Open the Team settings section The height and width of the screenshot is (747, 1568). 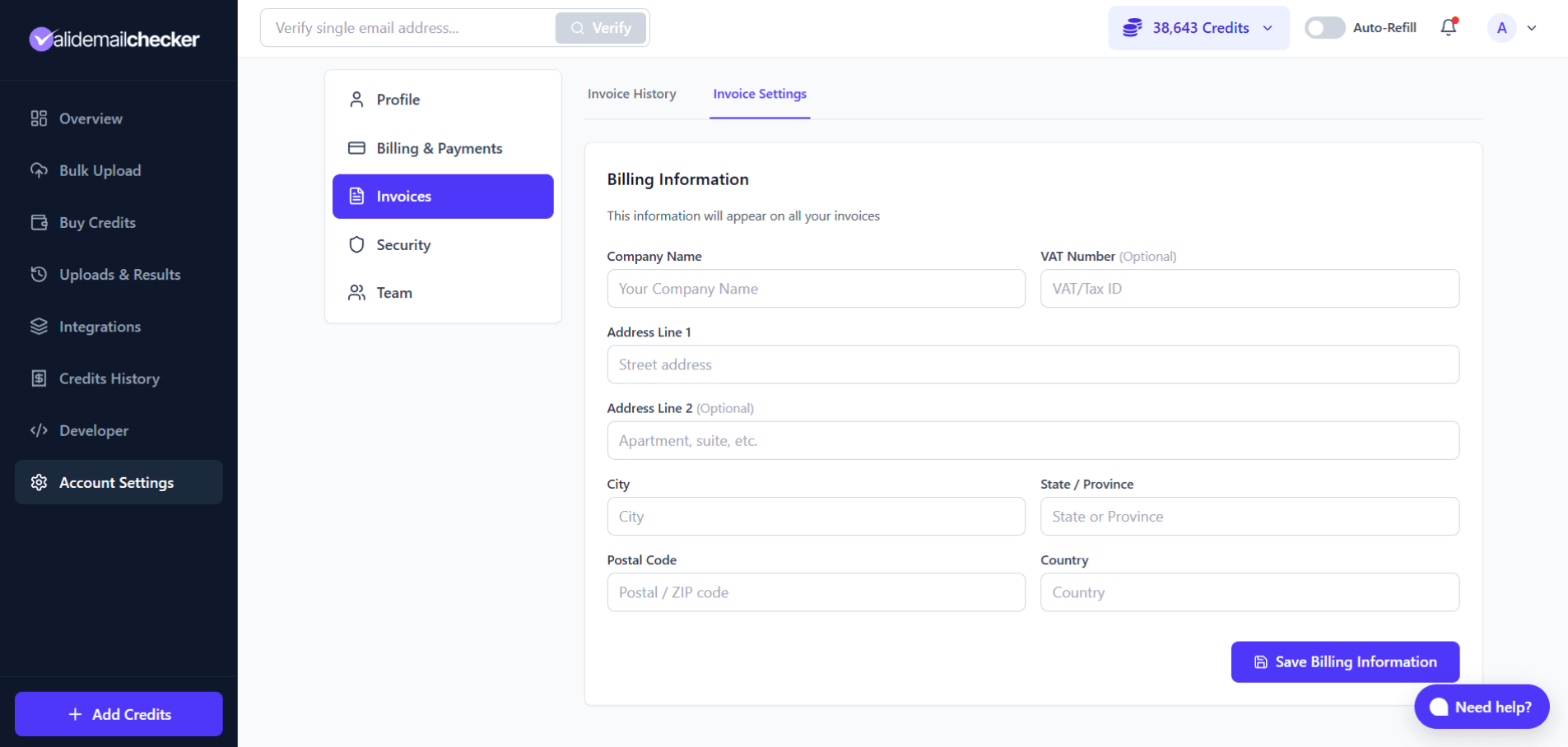click(393, 292)
